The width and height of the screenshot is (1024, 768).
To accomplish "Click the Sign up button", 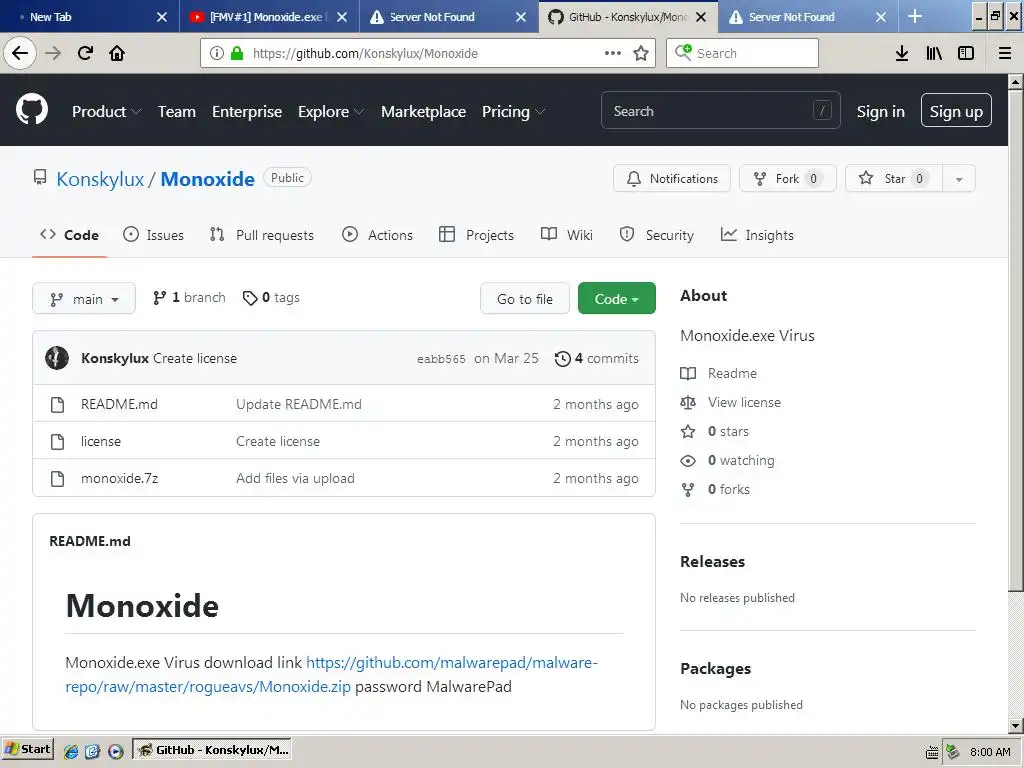I will click(x=956, y=111).
